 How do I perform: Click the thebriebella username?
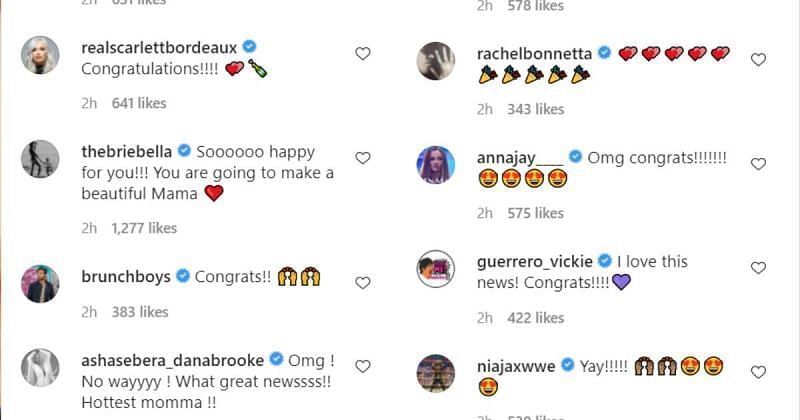pos(127,152)
